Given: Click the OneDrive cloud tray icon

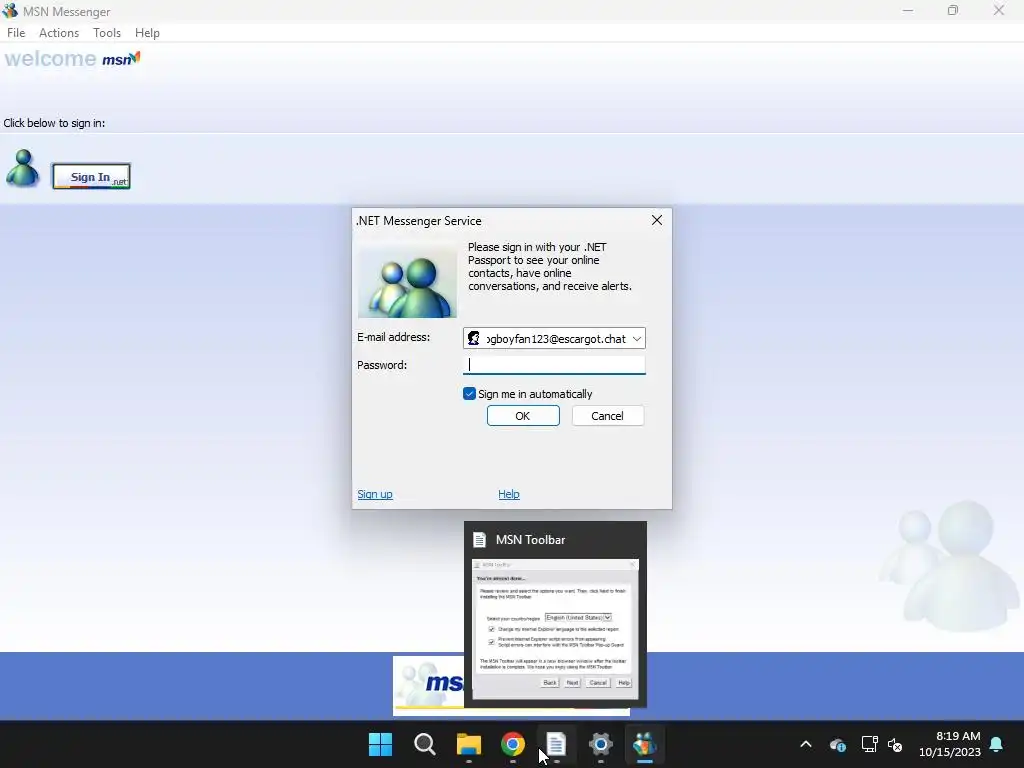Looking at the screenshot, I should [x=838, y=744].
